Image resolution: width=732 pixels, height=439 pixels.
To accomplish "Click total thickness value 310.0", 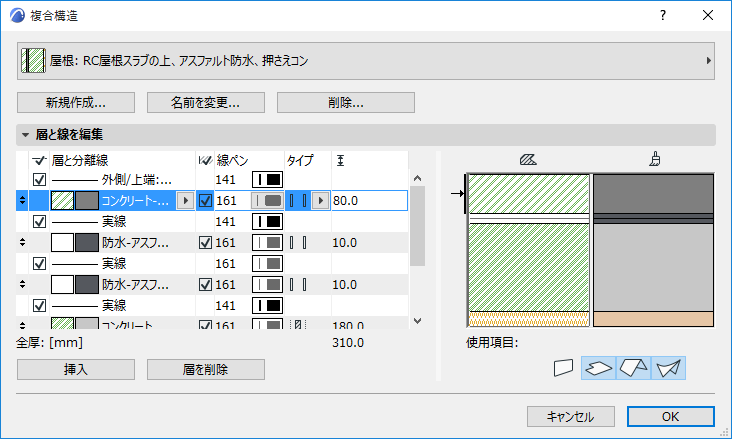I will click(348, 343).
